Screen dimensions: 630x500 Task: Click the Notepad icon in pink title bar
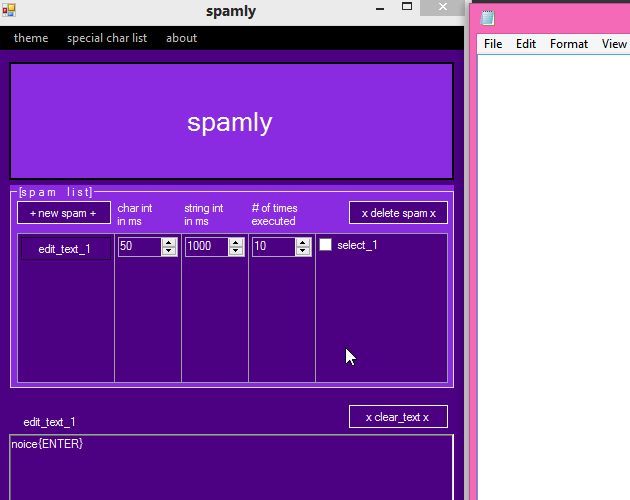[x=487, y=18]
